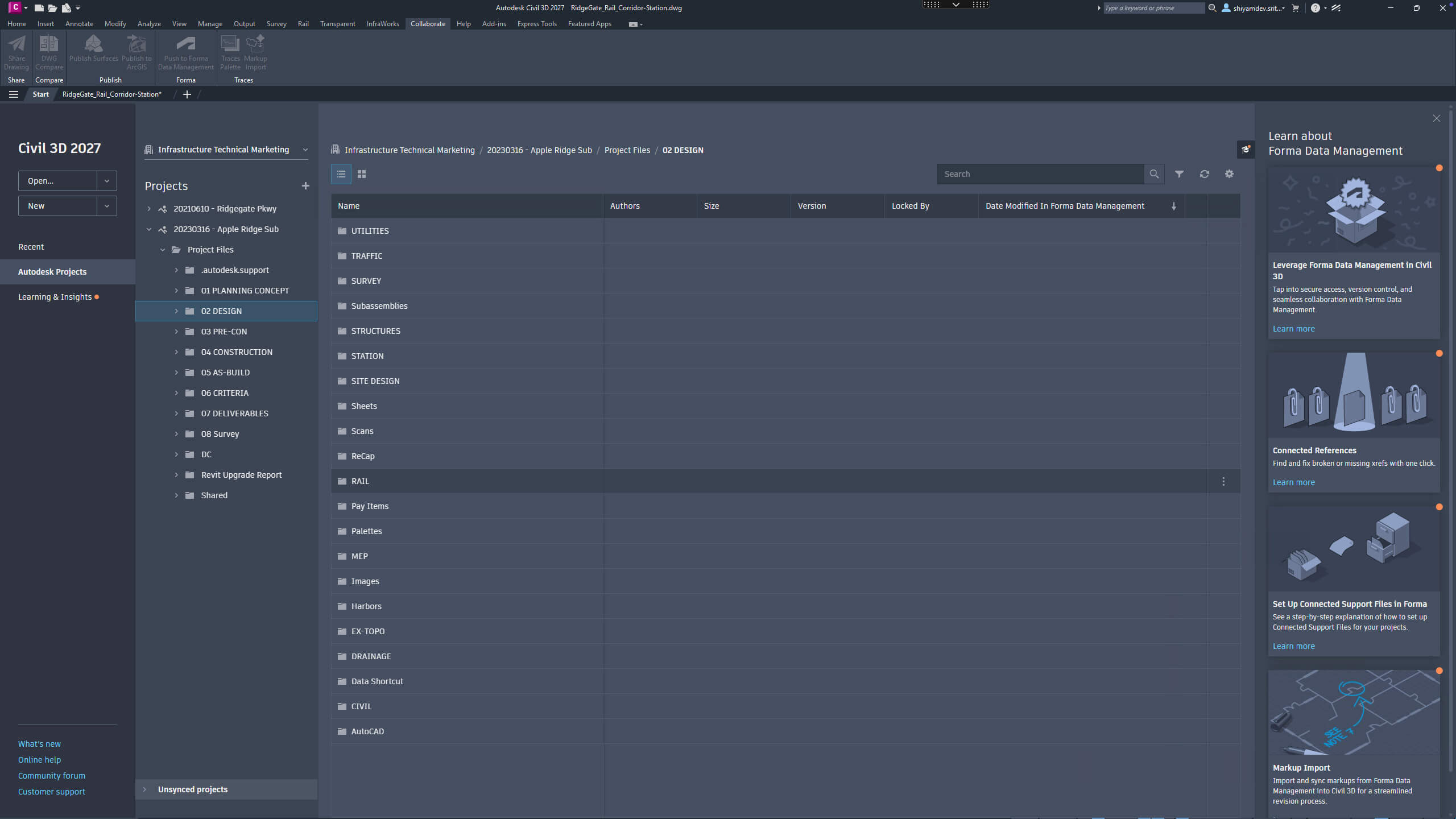Expand 20210610 - Ridgegate Pkwy project
This screenshot has height=819, width=1456.
pyautogui.click(x=149, y=209)
